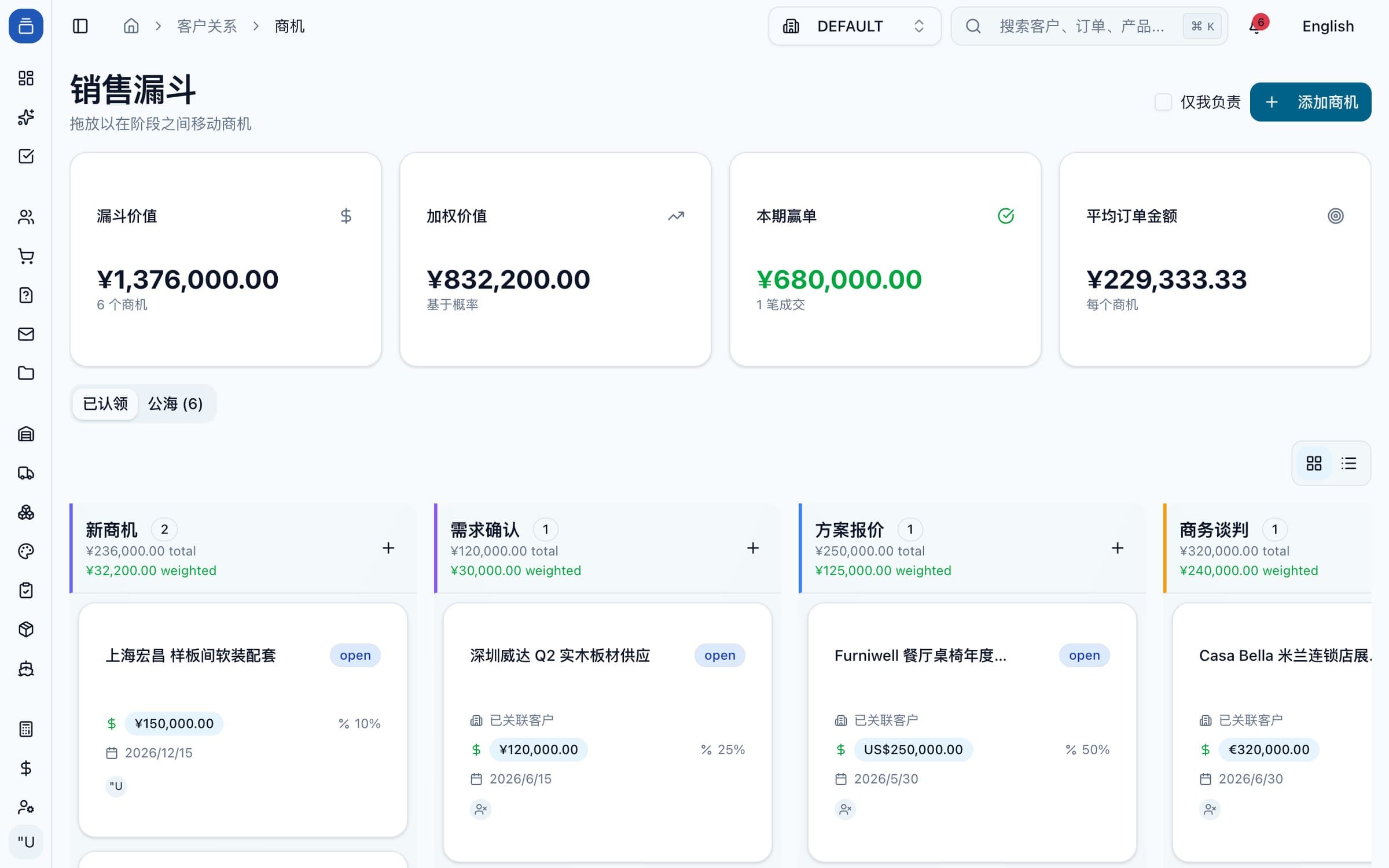Image resolution: width=1389 pixels, height=868 pixels.
Task: Add opportunity to 需求确认 column
Action: click(753, 548)
